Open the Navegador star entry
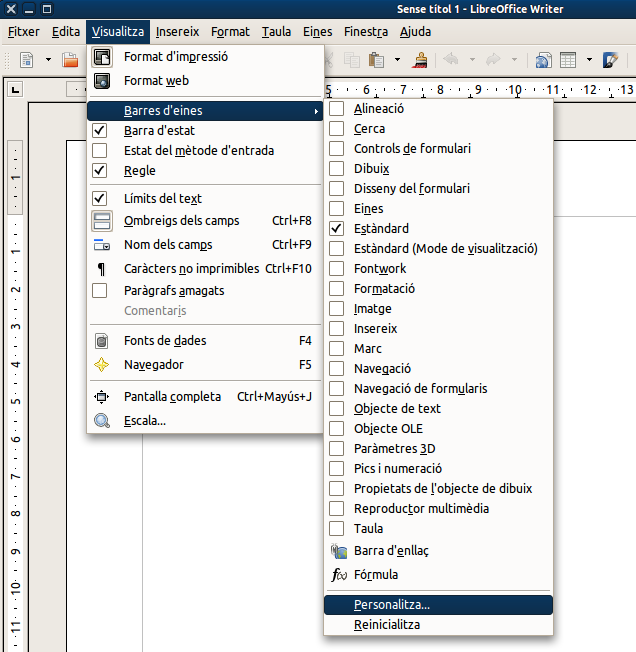 [205, 365]
